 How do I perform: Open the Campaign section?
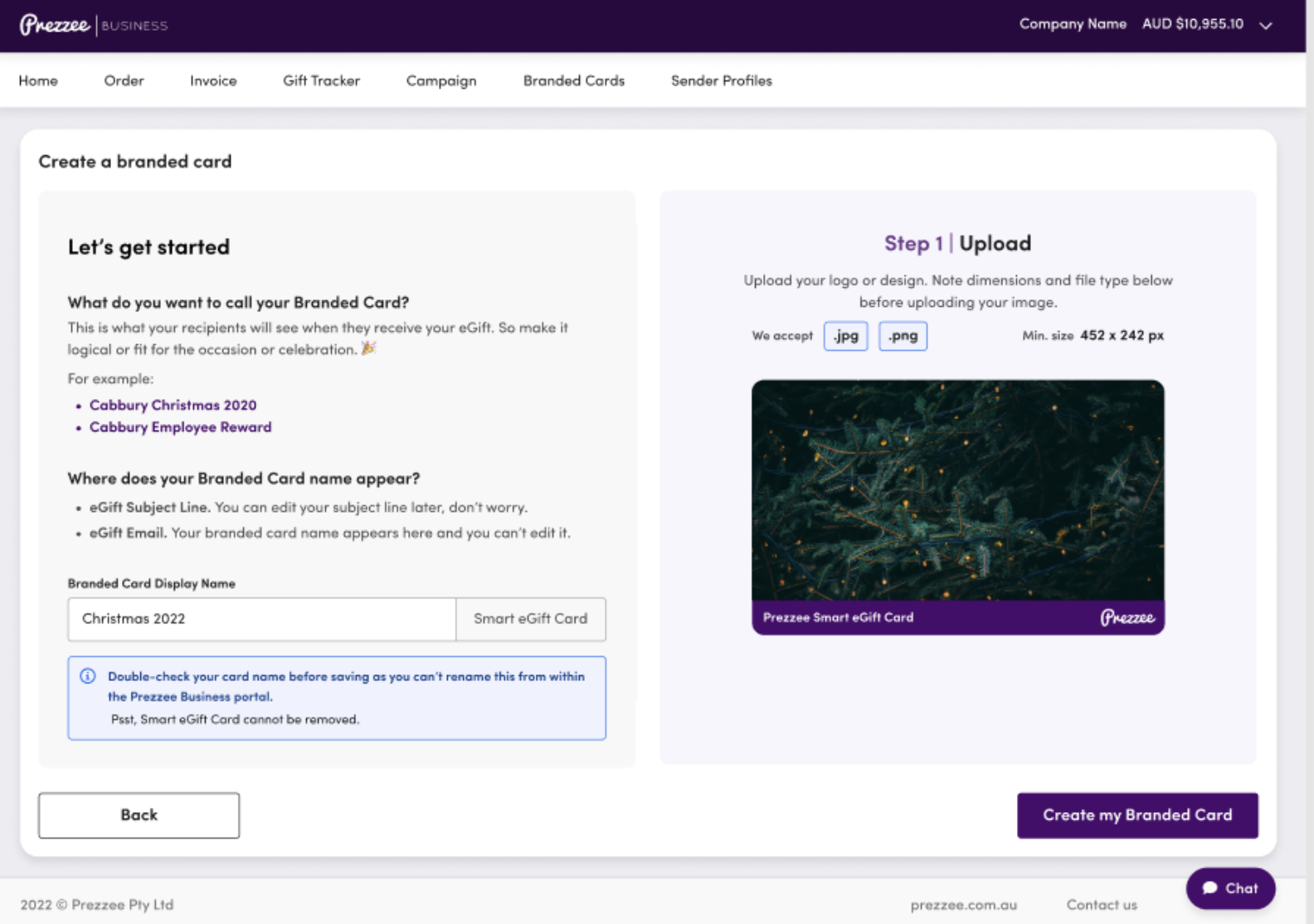[x=441, y=80]
